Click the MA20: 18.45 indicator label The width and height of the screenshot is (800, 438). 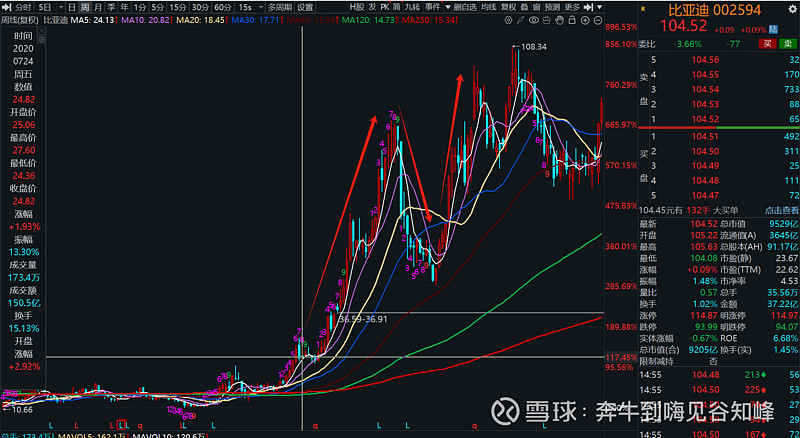[x=201, y=20]
